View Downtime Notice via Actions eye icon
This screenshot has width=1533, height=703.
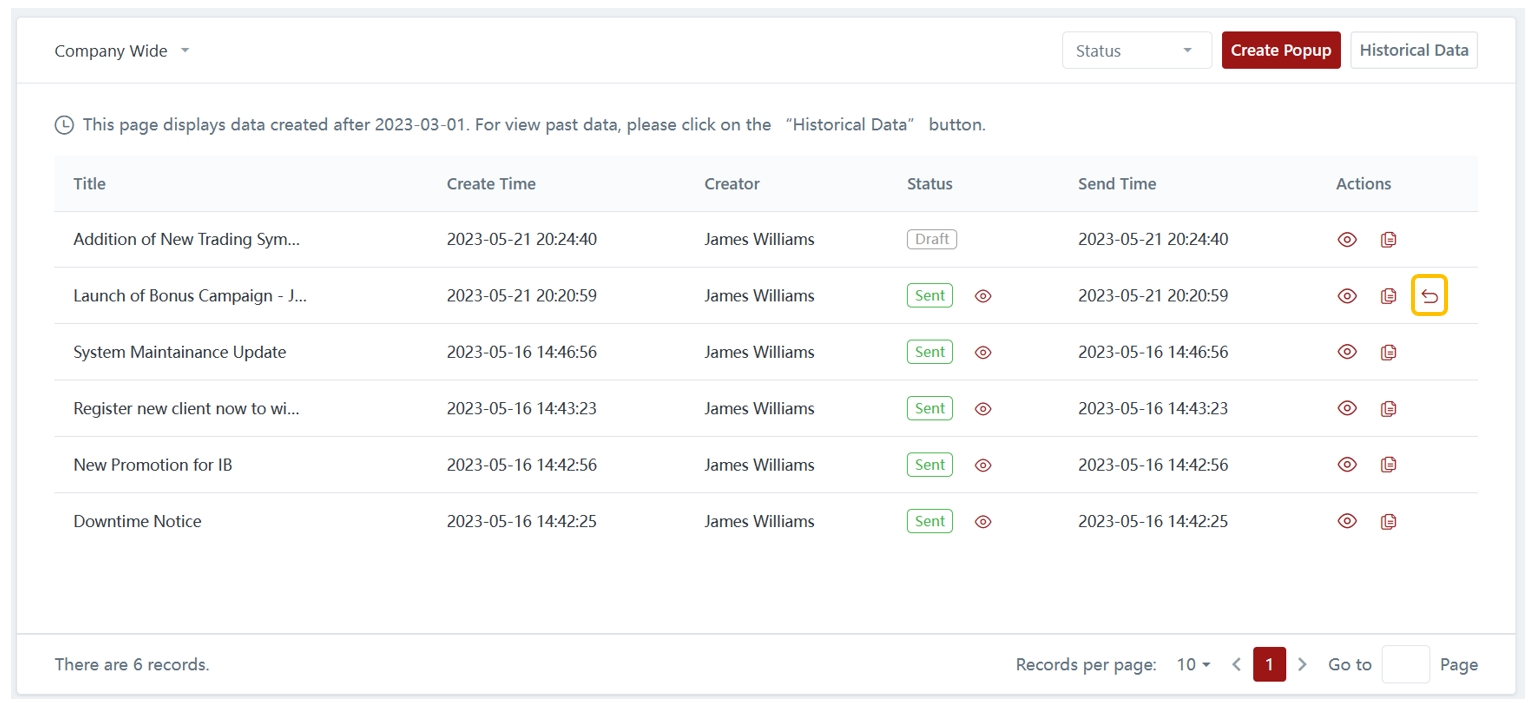click(x=1347, y=521)
